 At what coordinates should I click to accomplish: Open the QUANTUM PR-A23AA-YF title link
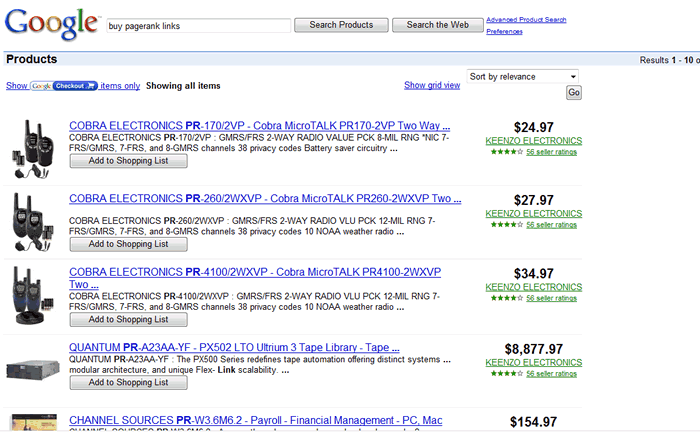[234, 347]
